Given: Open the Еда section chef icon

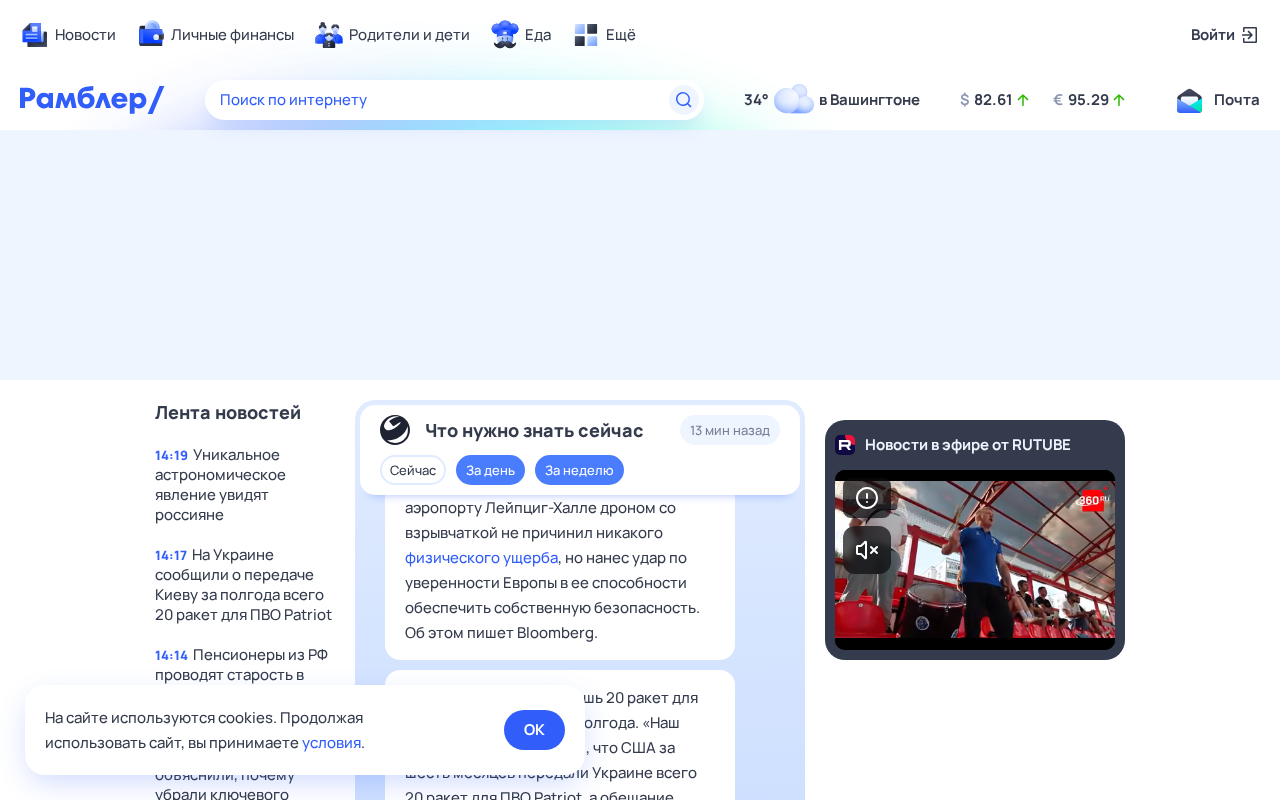Looking at the screenshot, I should (505, 34).
